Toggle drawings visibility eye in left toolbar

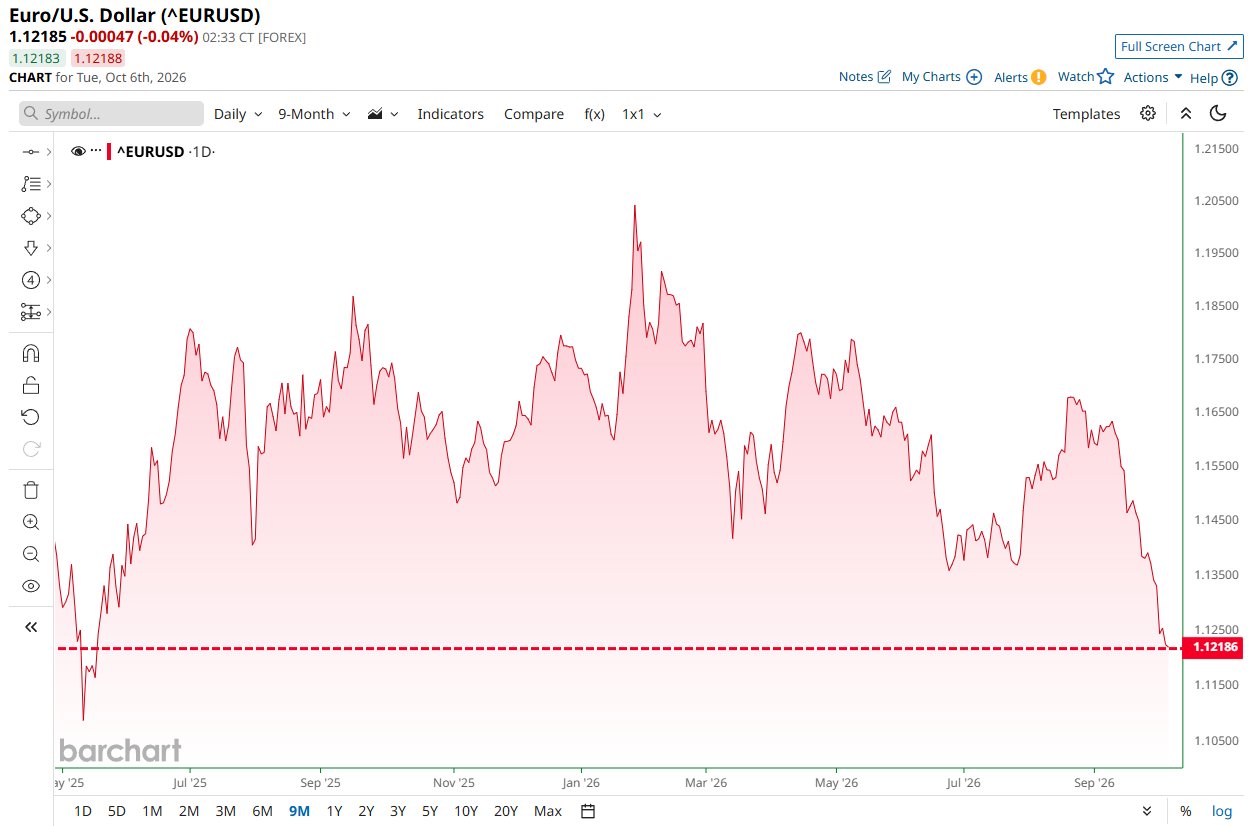tap(30, 586)
